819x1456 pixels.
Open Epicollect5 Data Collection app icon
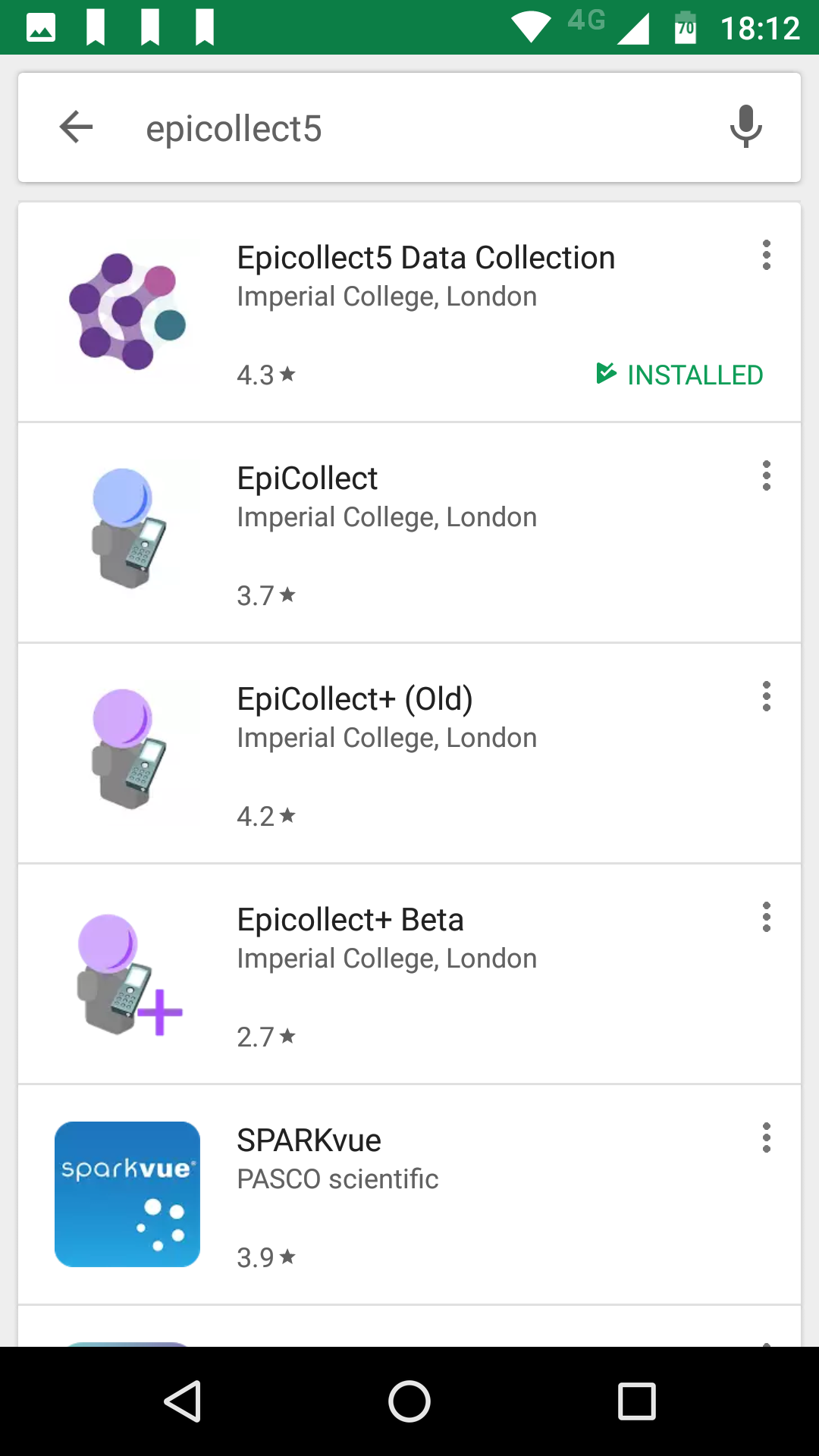[127, 312]
